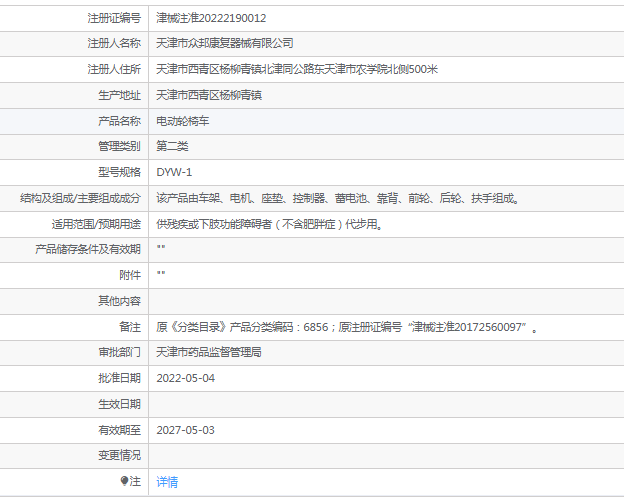Image resolution: width=624 pixels, height=503 pixels.
Task: Select registration number 津械注准20222190012
Action: click(x=211, y=18)
